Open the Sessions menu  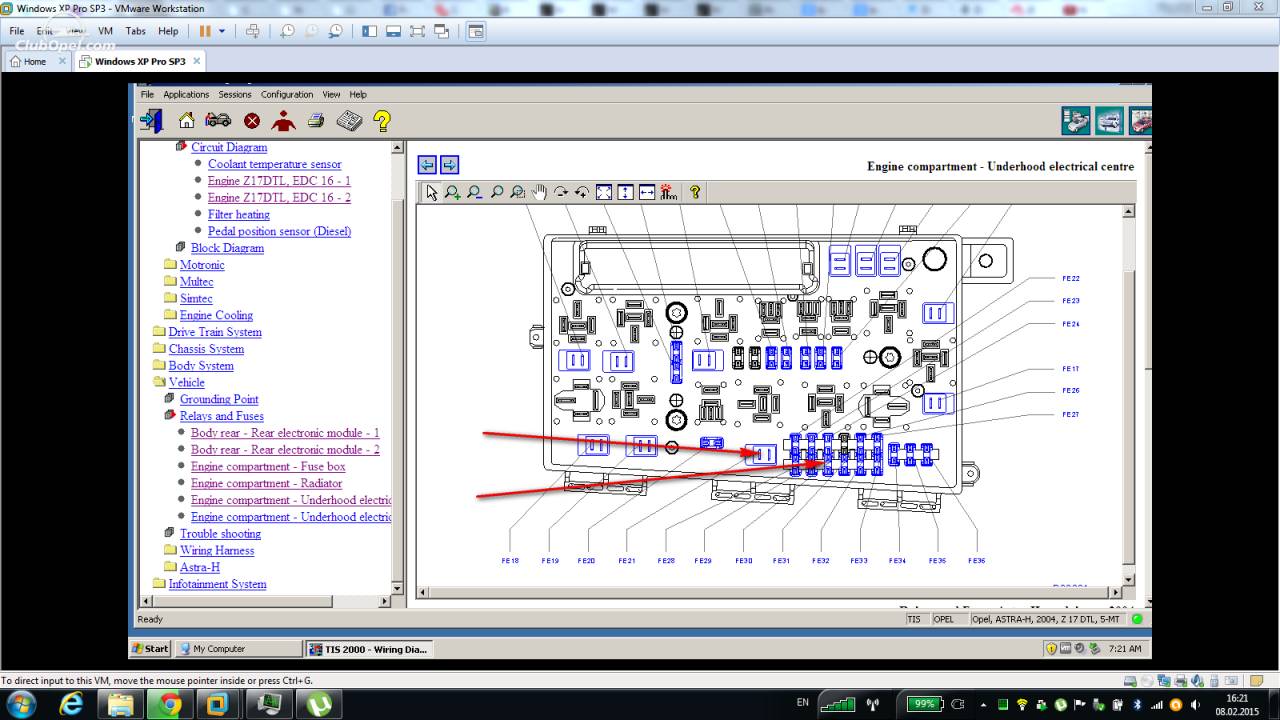235,95
